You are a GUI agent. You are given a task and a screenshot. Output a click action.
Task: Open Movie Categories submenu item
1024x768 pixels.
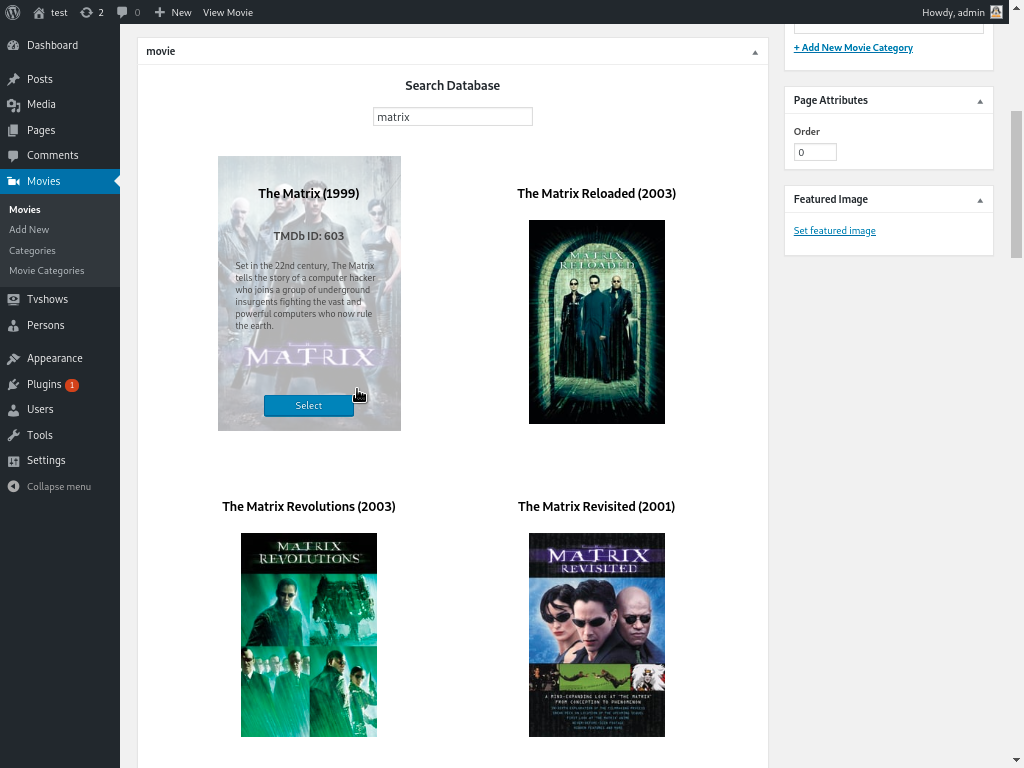point(46,271)
